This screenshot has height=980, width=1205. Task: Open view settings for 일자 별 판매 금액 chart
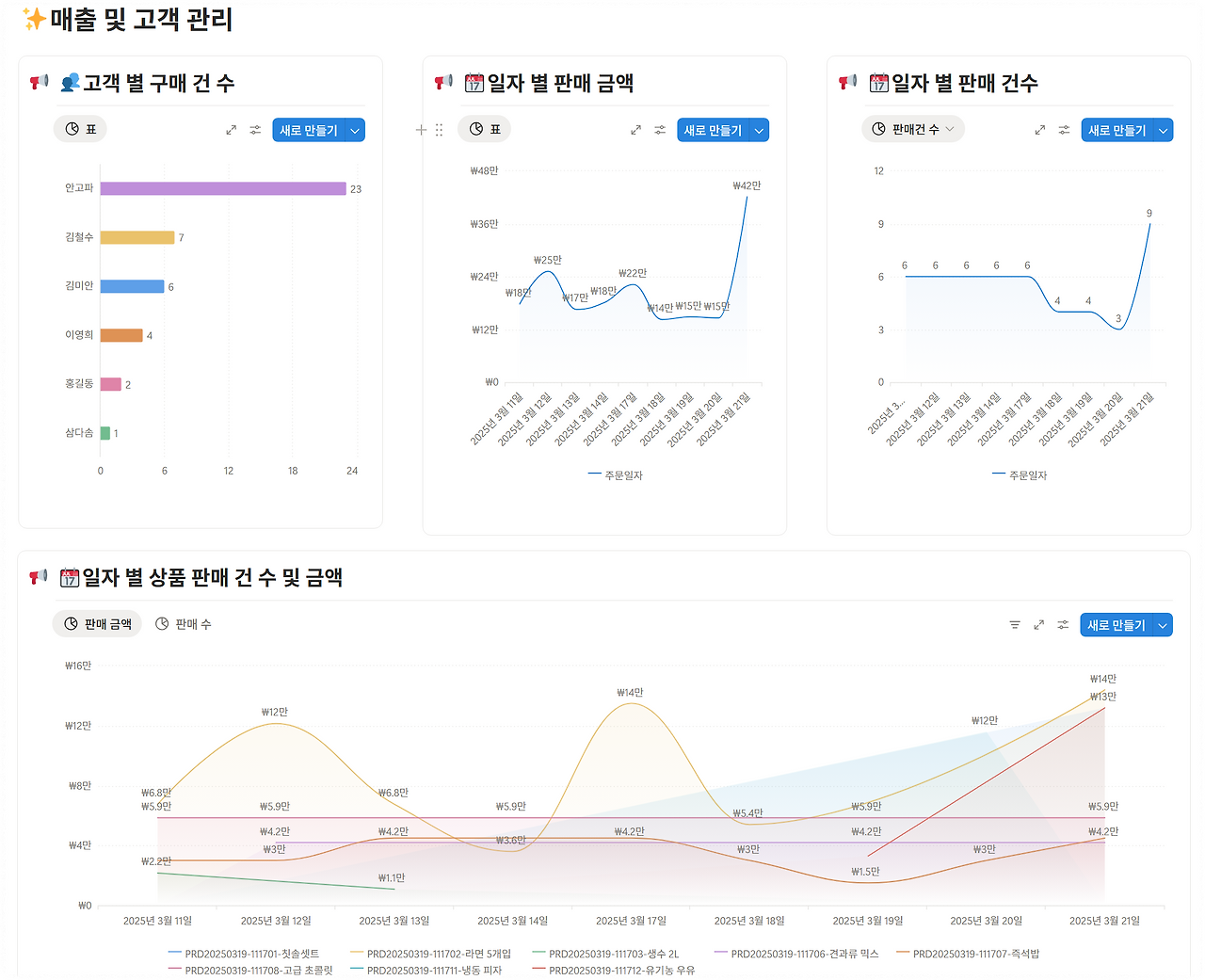[660, 130]
